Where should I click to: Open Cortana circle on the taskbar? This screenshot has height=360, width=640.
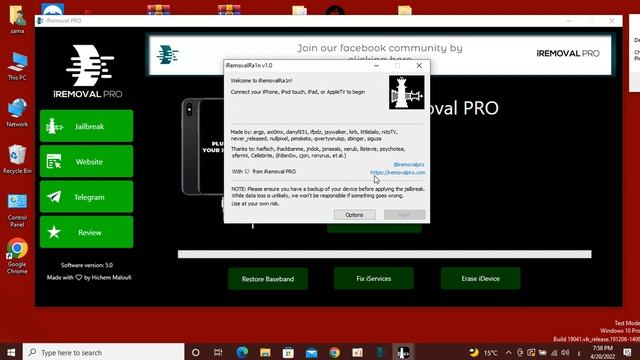[196, 352]
